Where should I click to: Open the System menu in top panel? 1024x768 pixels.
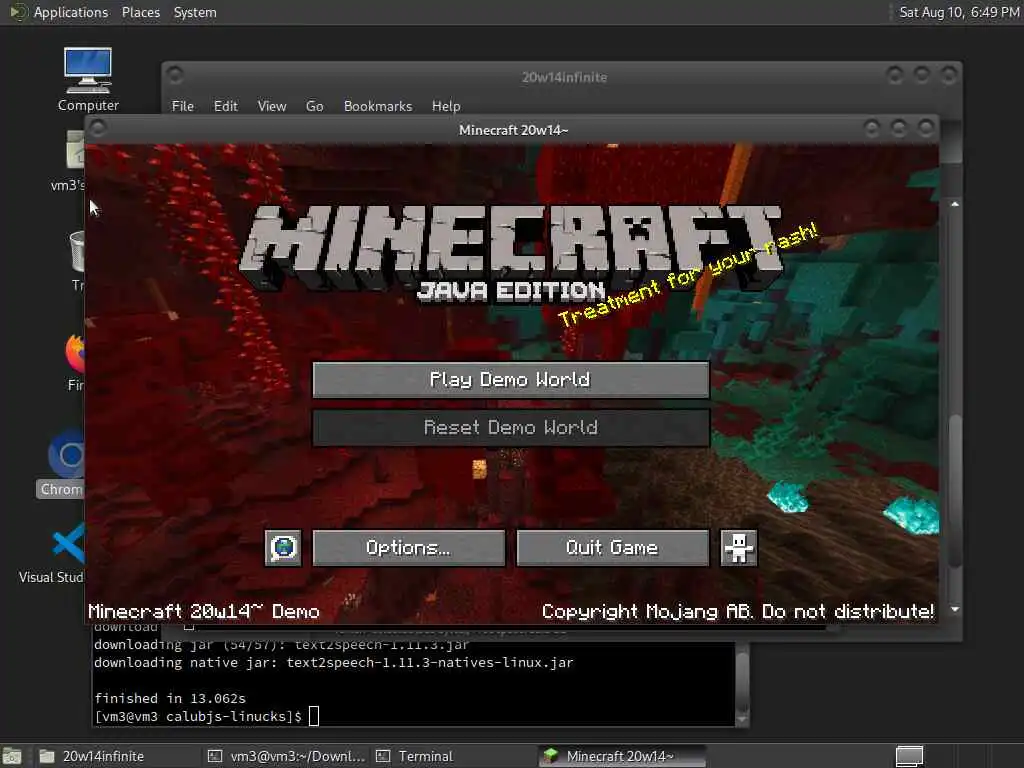pyautogui.click(x=195, y=12)
